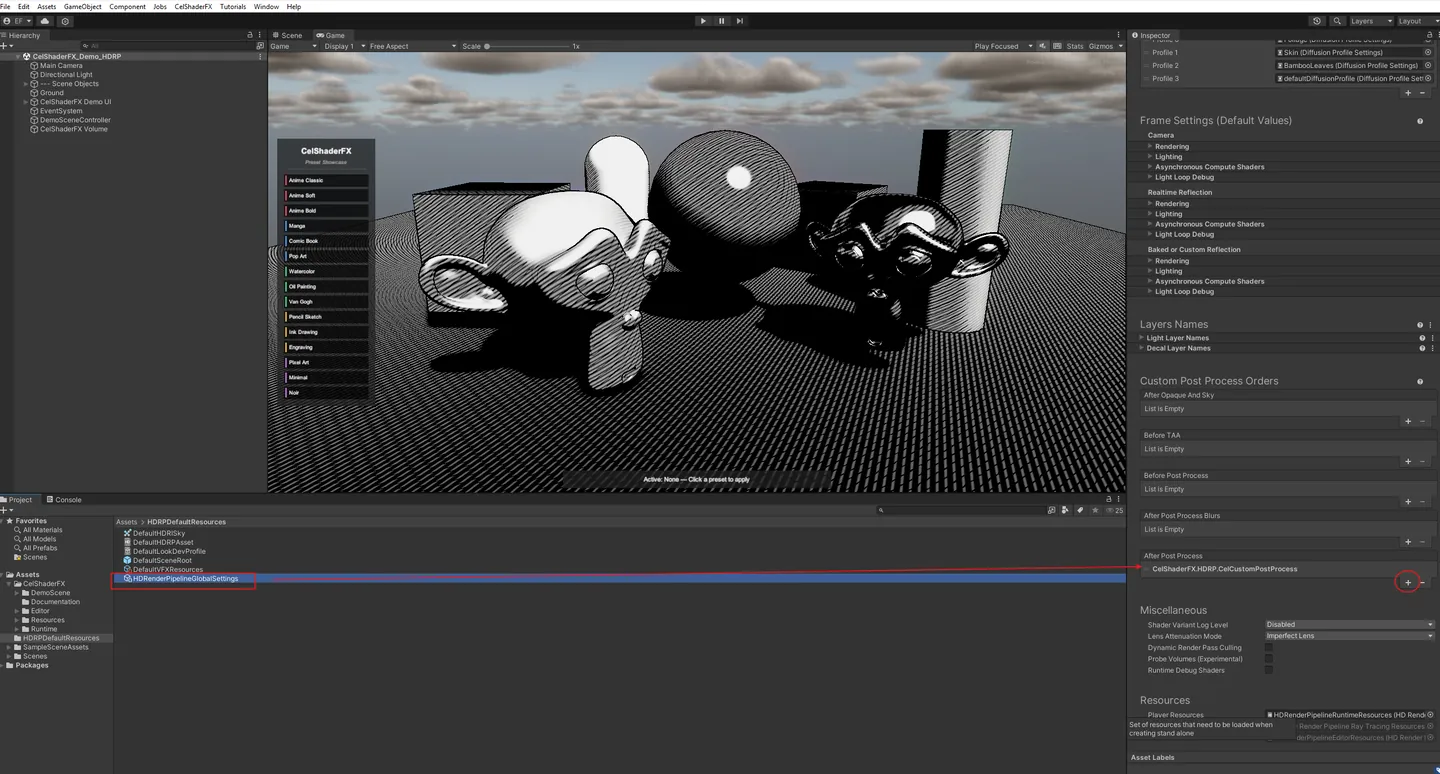Open the CelShaderFX menu
1440x774 pixels.
point(193,6)
